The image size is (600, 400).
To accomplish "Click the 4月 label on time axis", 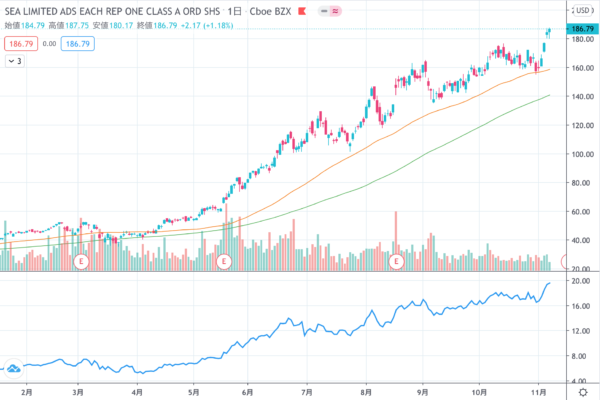I will 137,392.
